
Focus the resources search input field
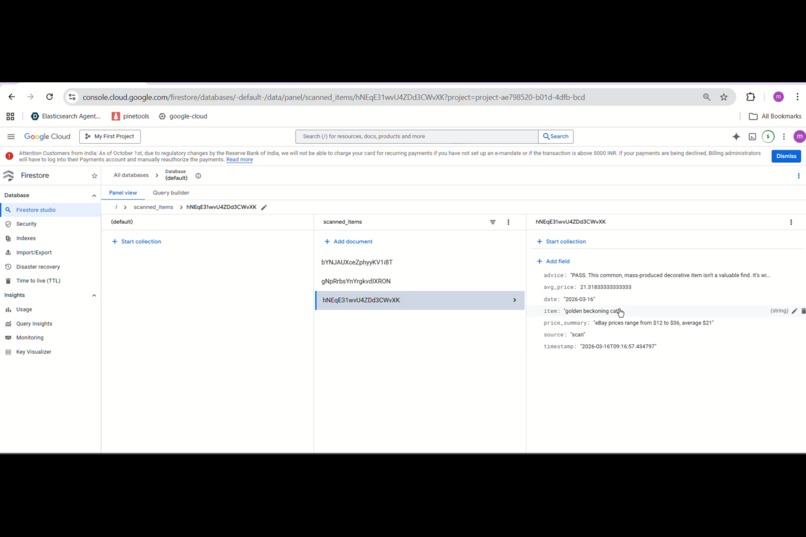point(417,136)
